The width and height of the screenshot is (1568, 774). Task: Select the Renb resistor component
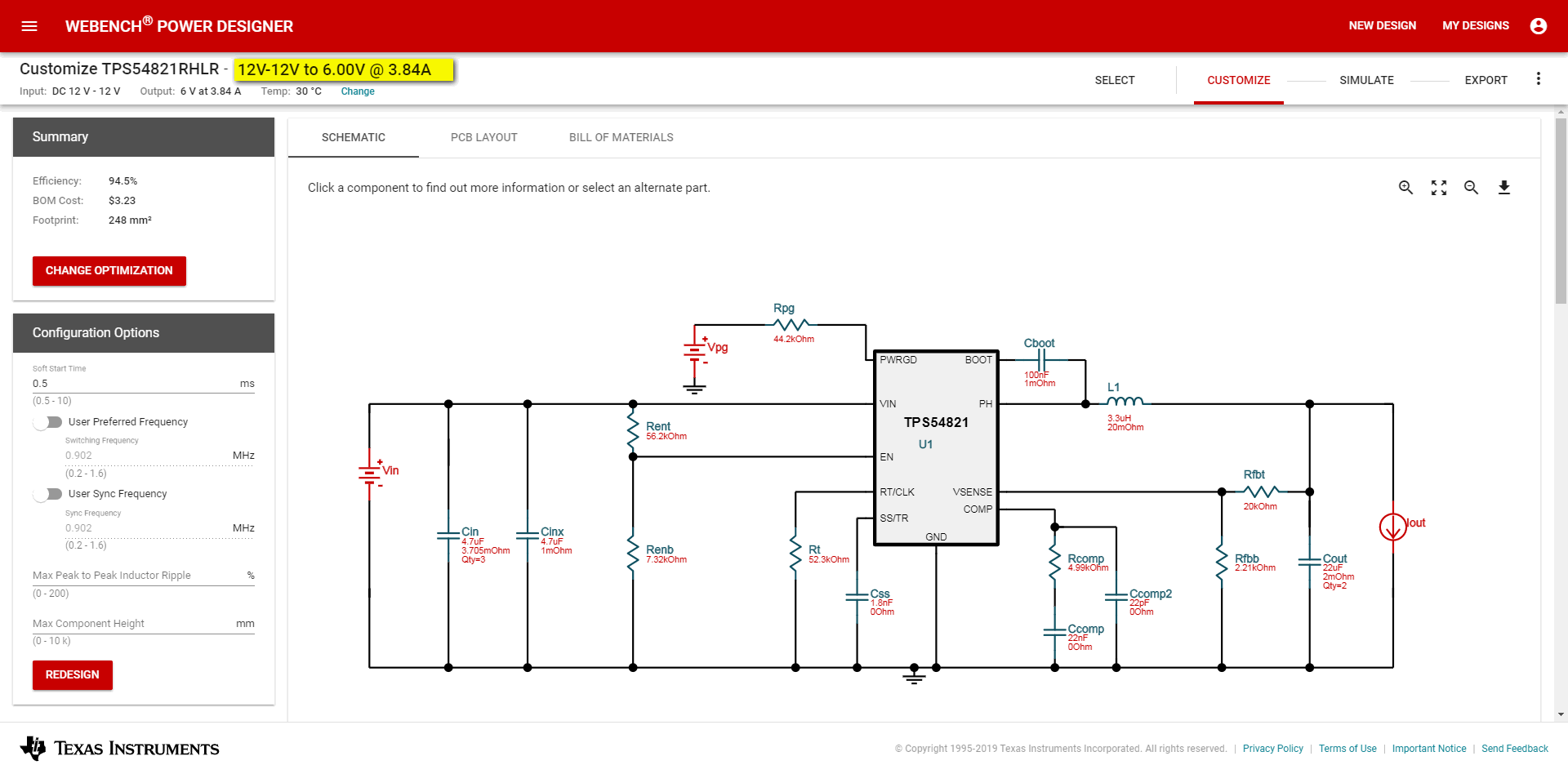633,554
